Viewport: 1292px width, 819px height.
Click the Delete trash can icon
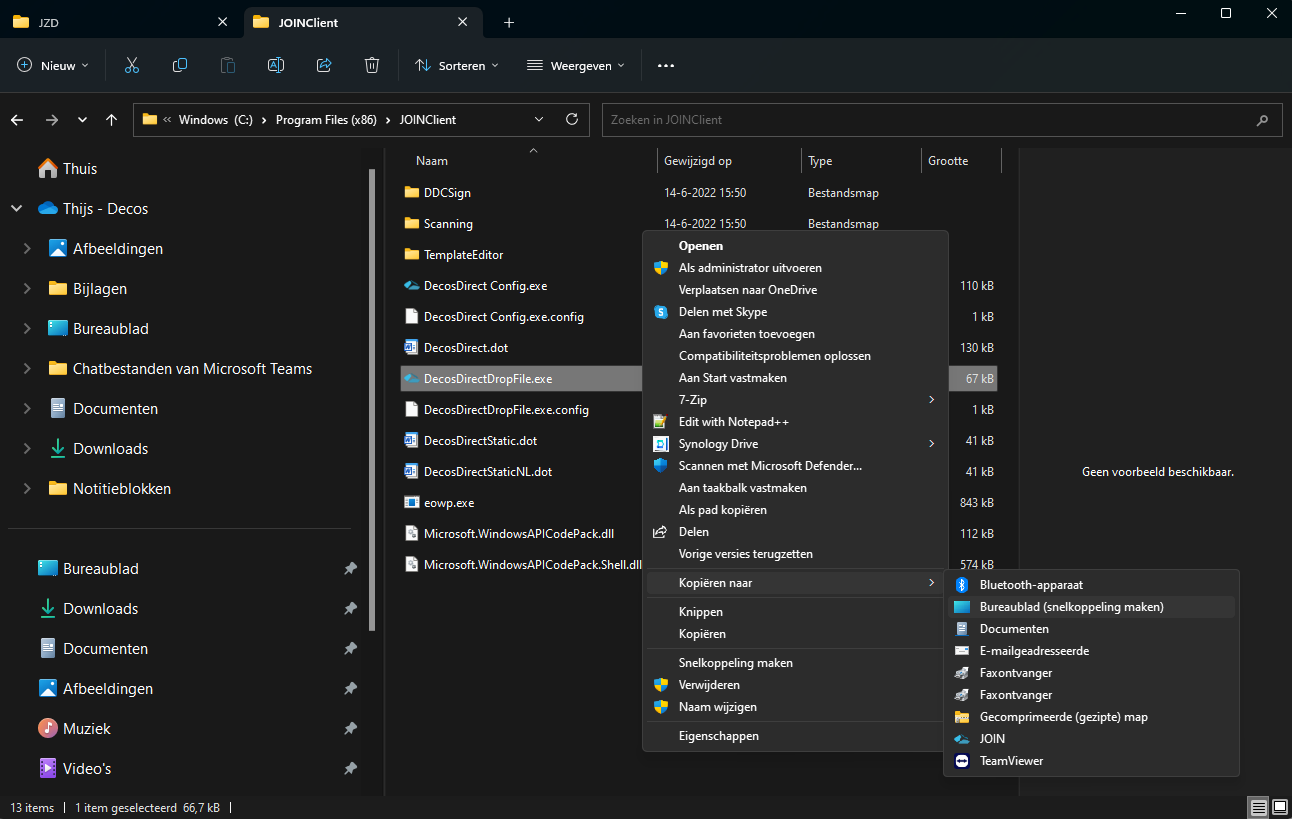[372, 65]
